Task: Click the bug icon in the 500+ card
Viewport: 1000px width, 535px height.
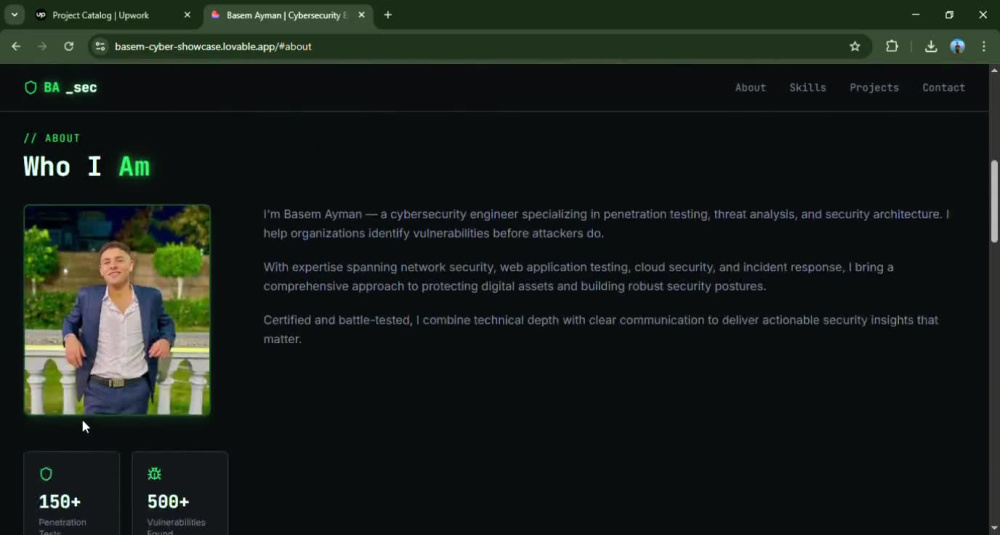Action: point(154,474)
